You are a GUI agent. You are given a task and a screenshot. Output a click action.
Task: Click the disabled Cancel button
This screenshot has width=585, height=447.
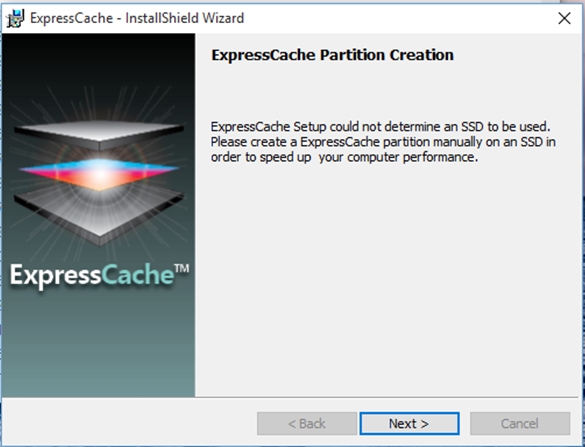click(520, 423)
